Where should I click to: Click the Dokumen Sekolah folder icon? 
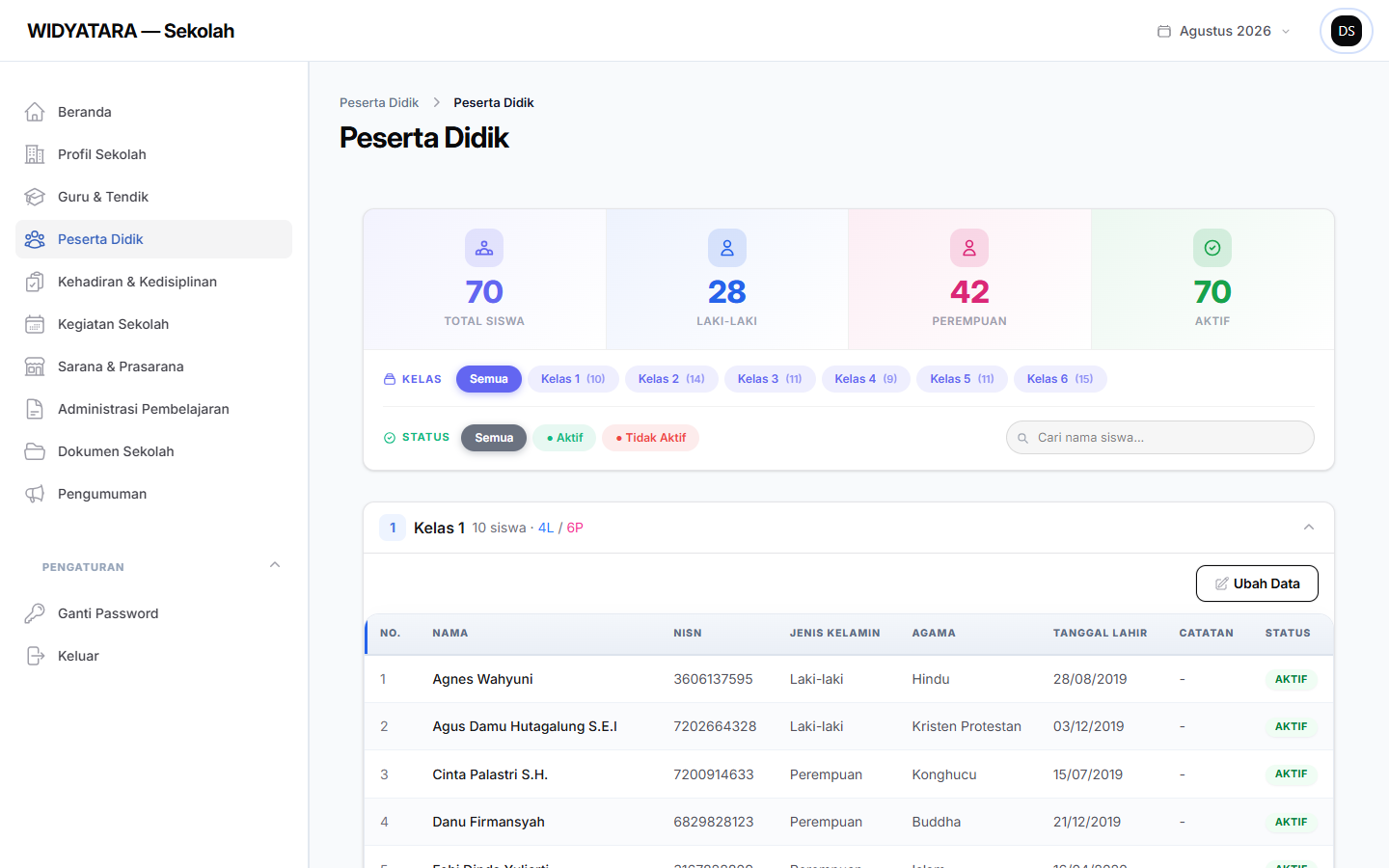tap(35, 451)
